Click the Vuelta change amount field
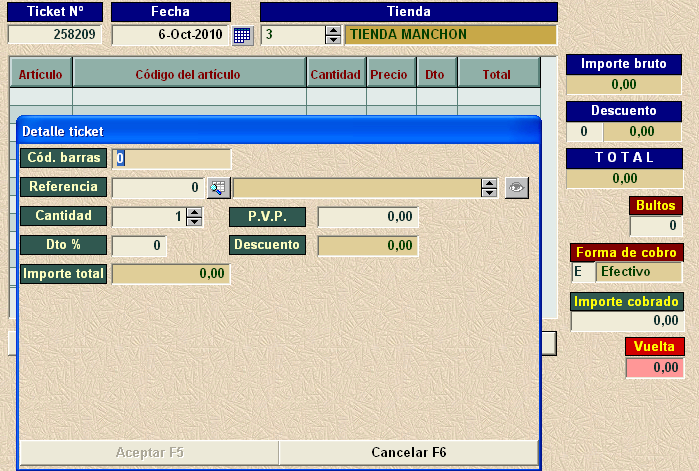Image resolution: width=699 pixels, height=471 pixels. tap(655, 368)
